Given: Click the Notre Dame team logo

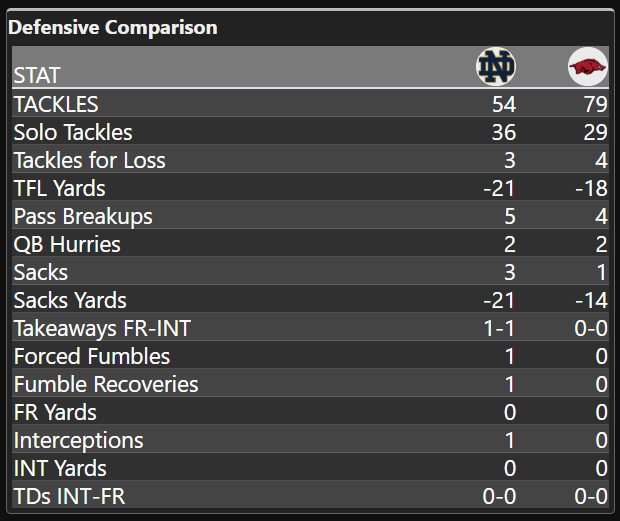Looking at the screenshot, I should 495,67.
